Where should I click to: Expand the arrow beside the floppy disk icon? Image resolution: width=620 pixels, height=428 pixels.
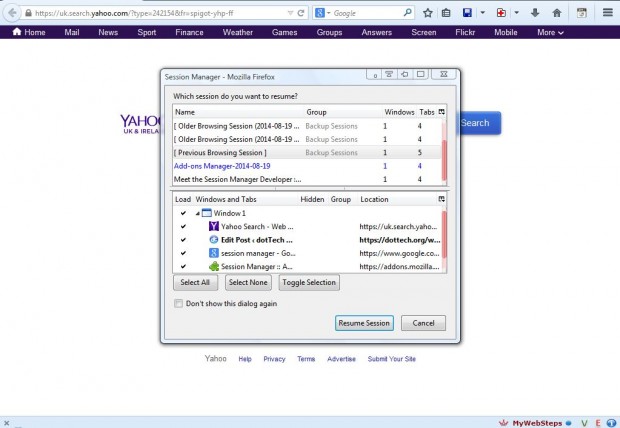point(482,13)
